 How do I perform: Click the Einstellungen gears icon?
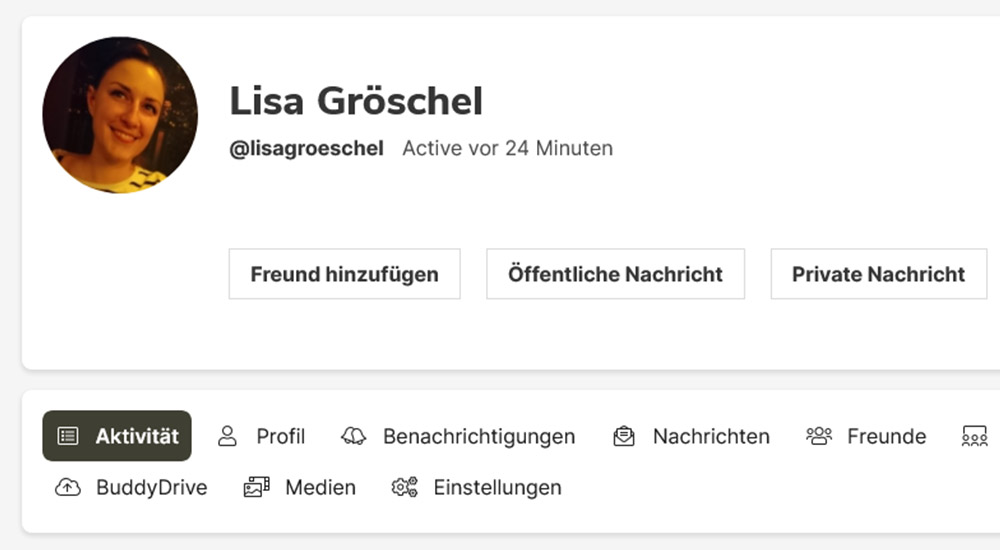point(405,488)
